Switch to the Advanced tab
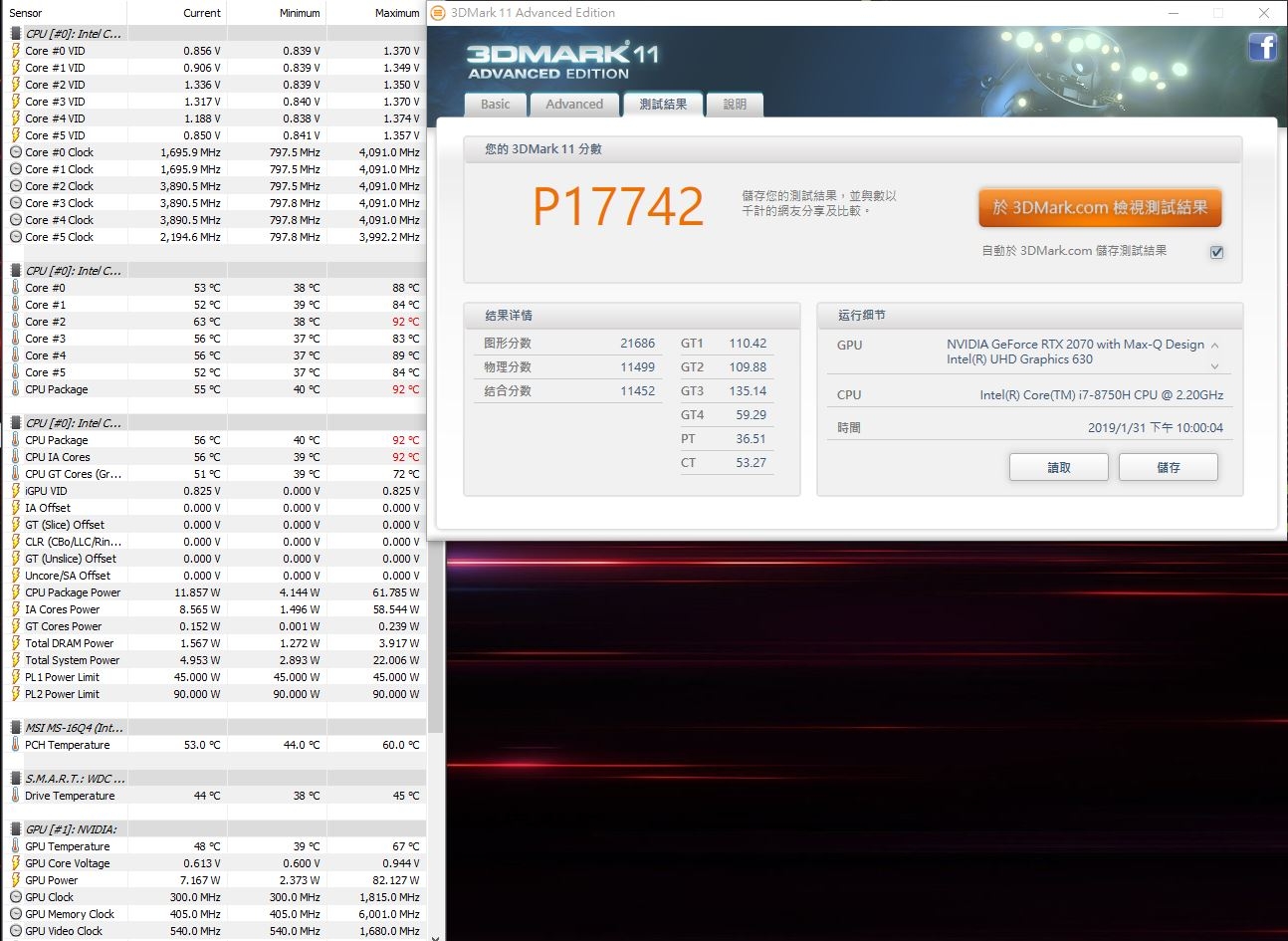This screenshot has width=1288, height=941. tap(574, 104)
